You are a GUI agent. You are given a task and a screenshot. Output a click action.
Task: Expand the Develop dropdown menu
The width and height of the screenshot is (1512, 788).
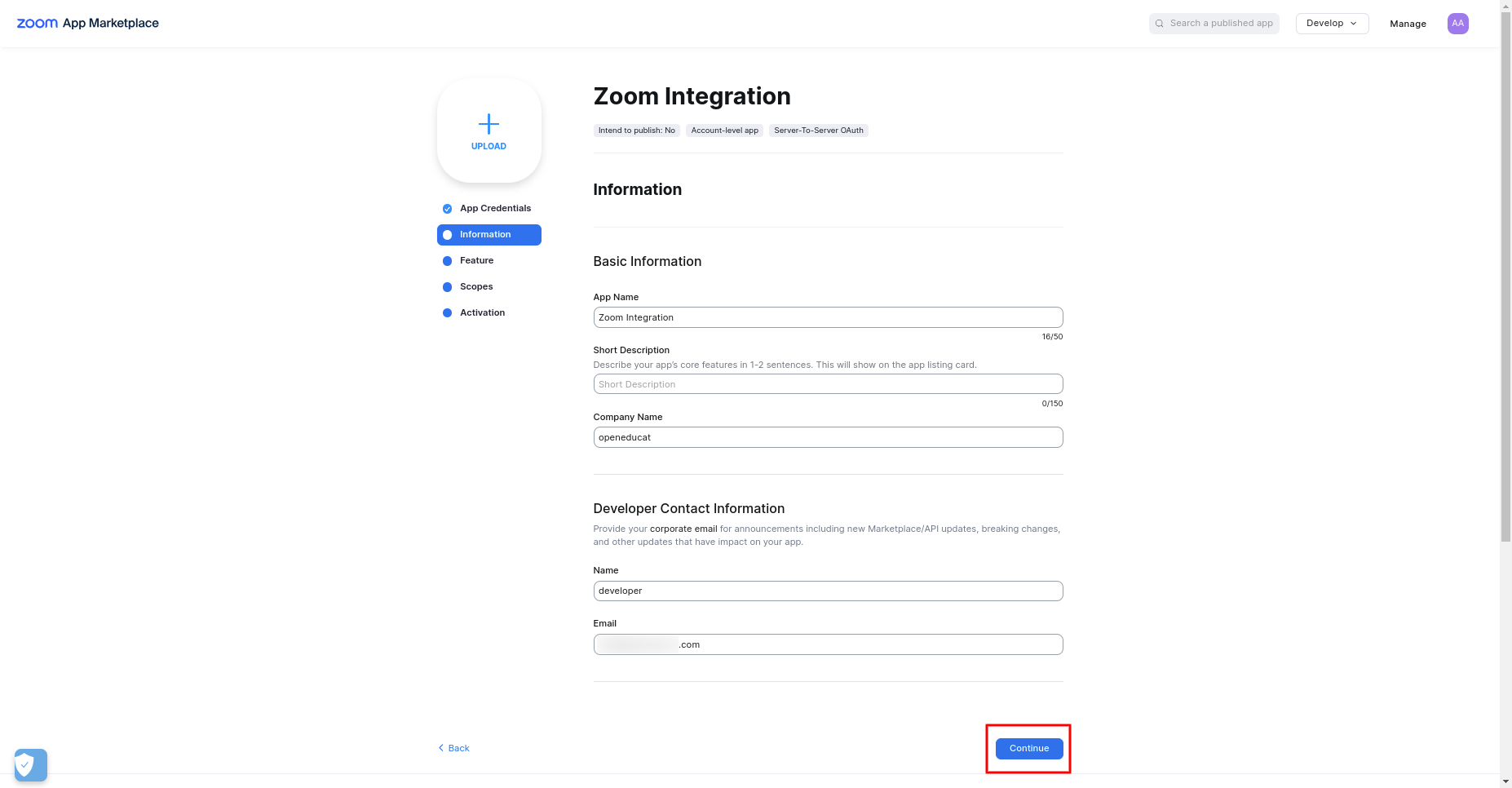click(x=1331, y=24)
